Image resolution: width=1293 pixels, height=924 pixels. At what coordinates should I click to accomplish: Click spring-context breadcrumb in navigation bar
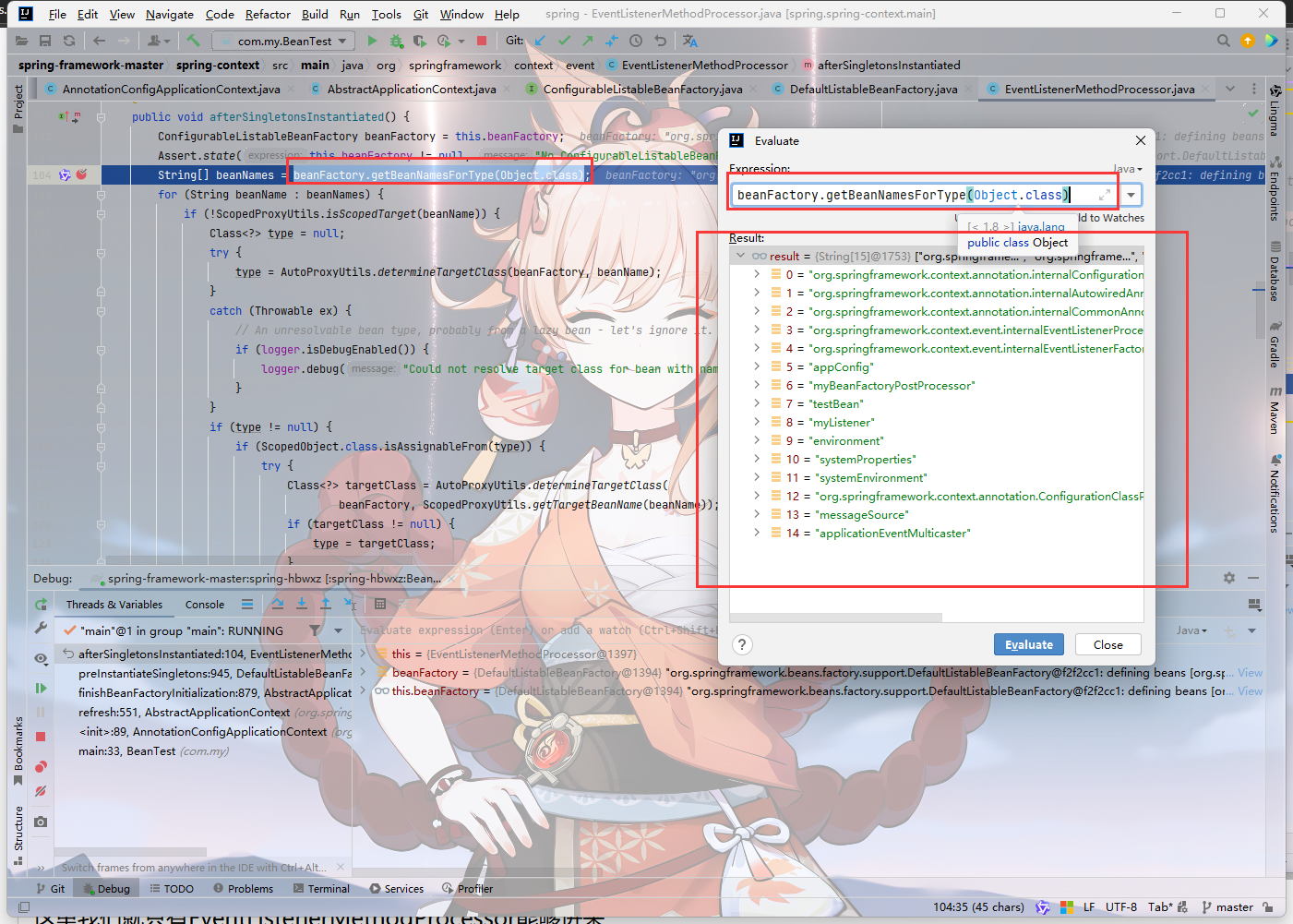218,65
